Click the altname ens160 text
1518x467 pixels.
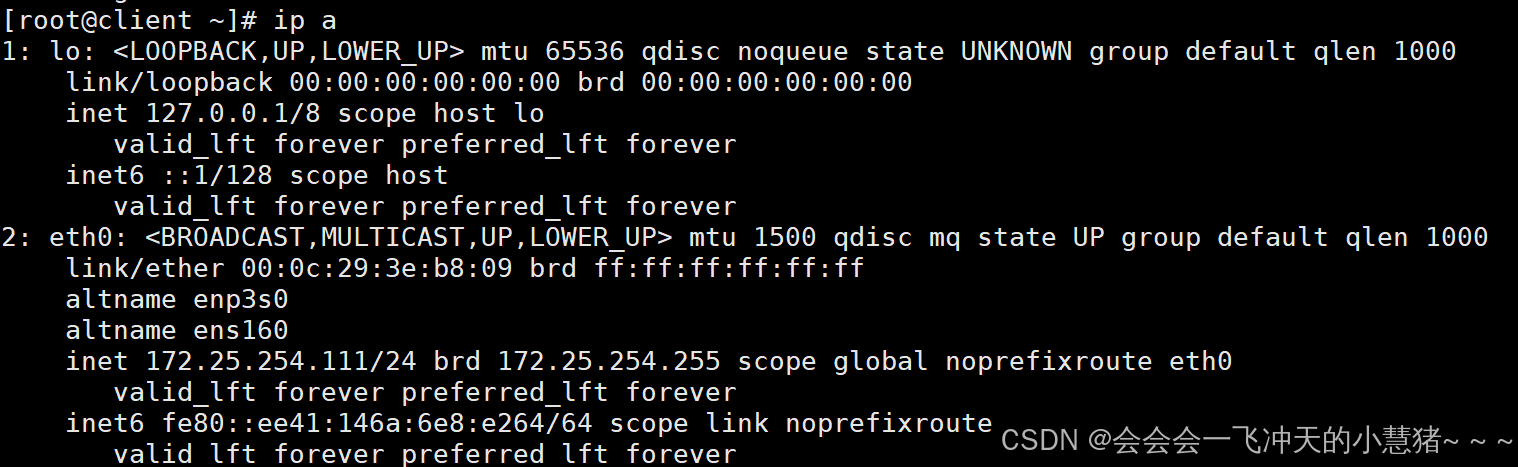click(177, 330)
